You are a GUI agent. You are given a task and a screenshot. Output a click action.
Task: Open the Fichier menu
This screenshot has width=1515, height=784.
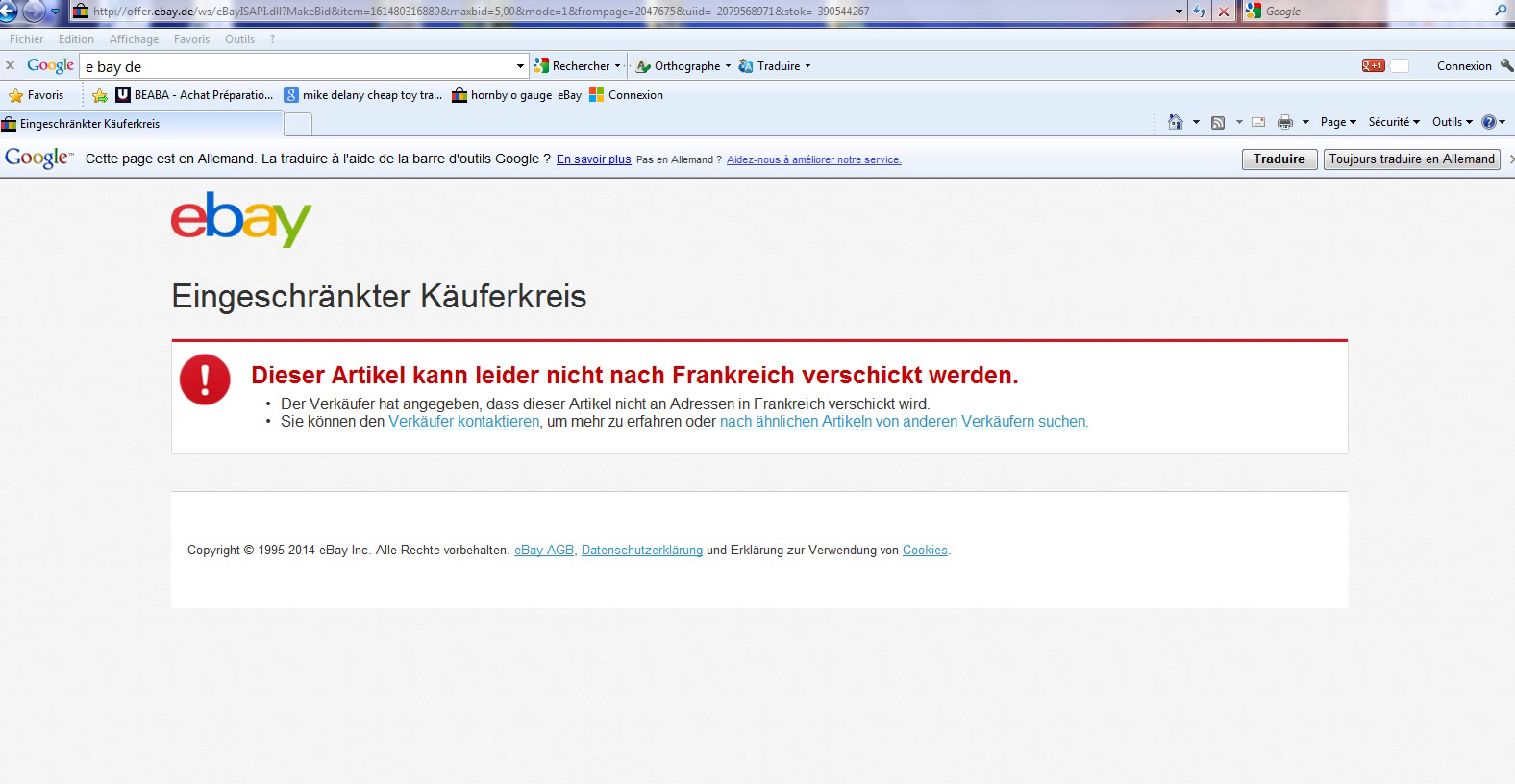(x=27, y=39)
